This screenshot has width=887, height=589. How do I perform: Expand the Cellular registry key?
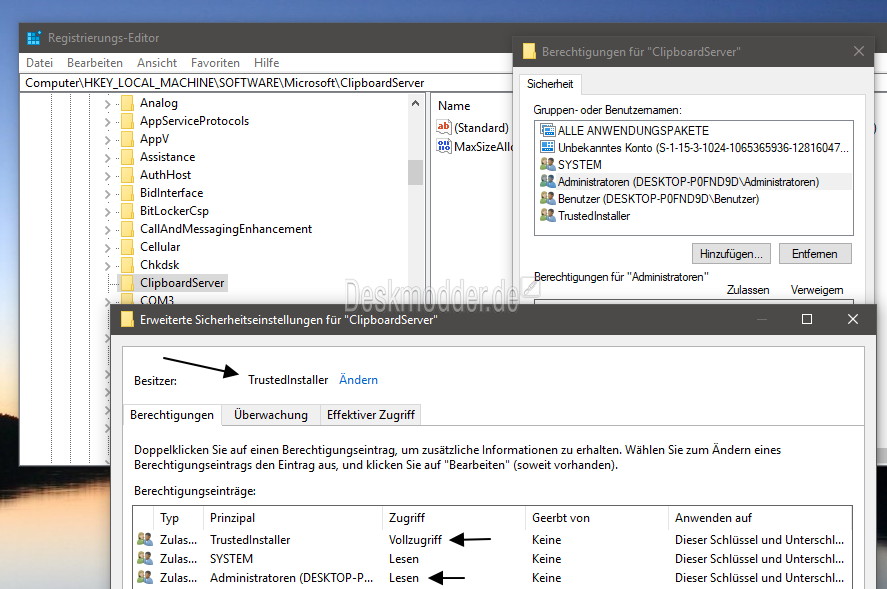(107, 248)
